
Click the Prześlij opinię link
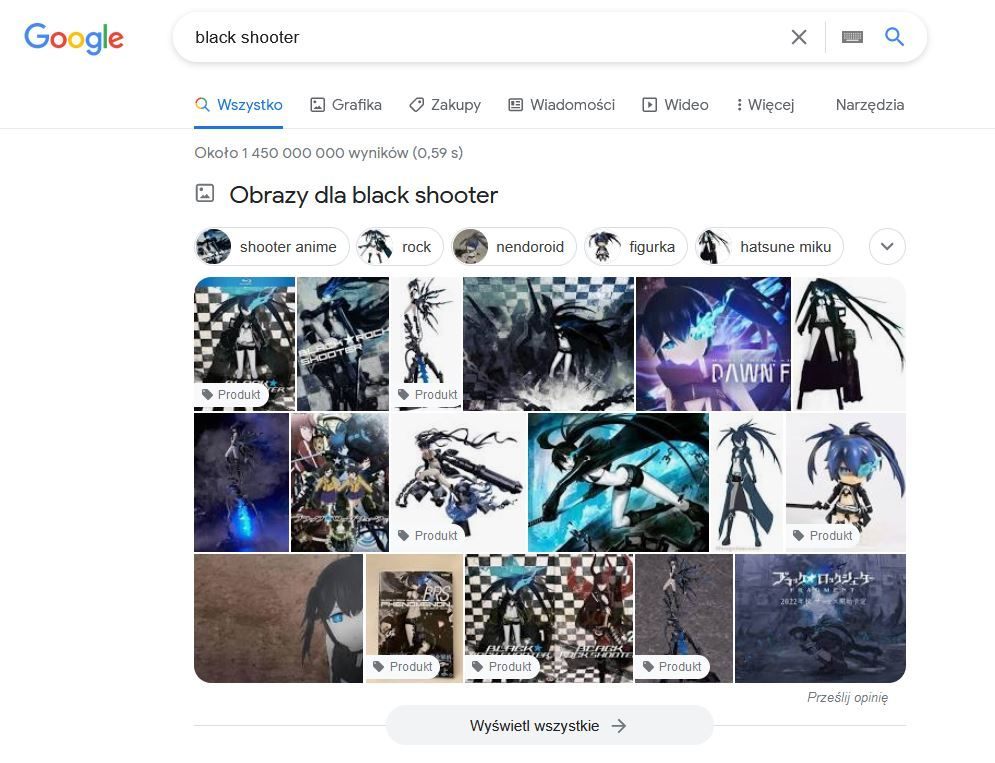[x=847, y=698]
